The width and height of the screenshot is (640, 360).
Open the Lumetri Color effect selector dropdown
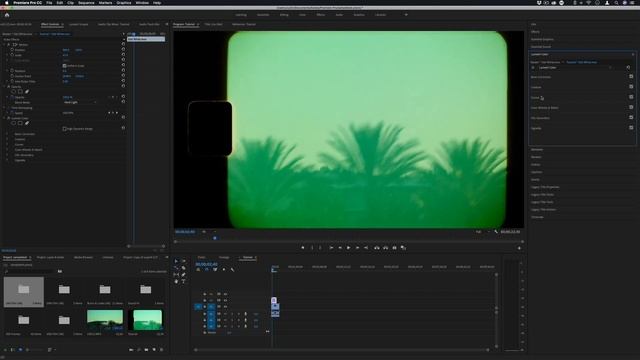point(575,68)
